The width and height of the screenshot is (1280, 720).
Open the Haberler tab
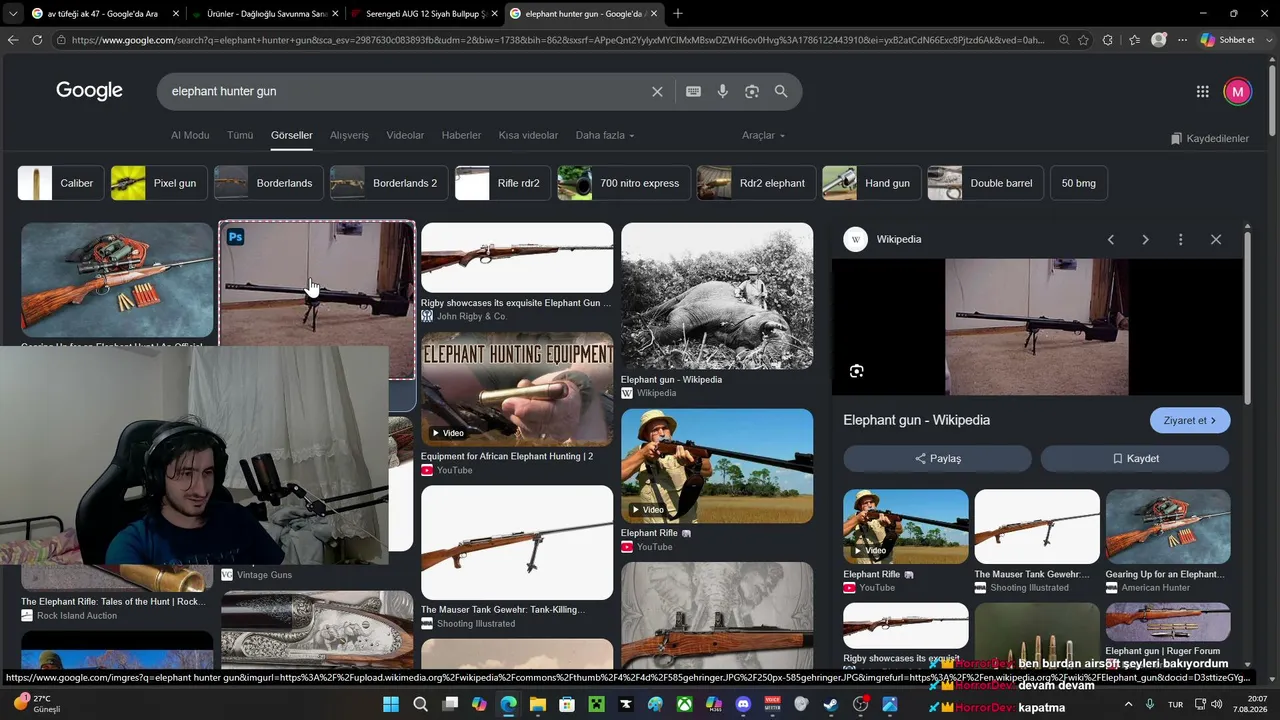(x=461, y=135)
